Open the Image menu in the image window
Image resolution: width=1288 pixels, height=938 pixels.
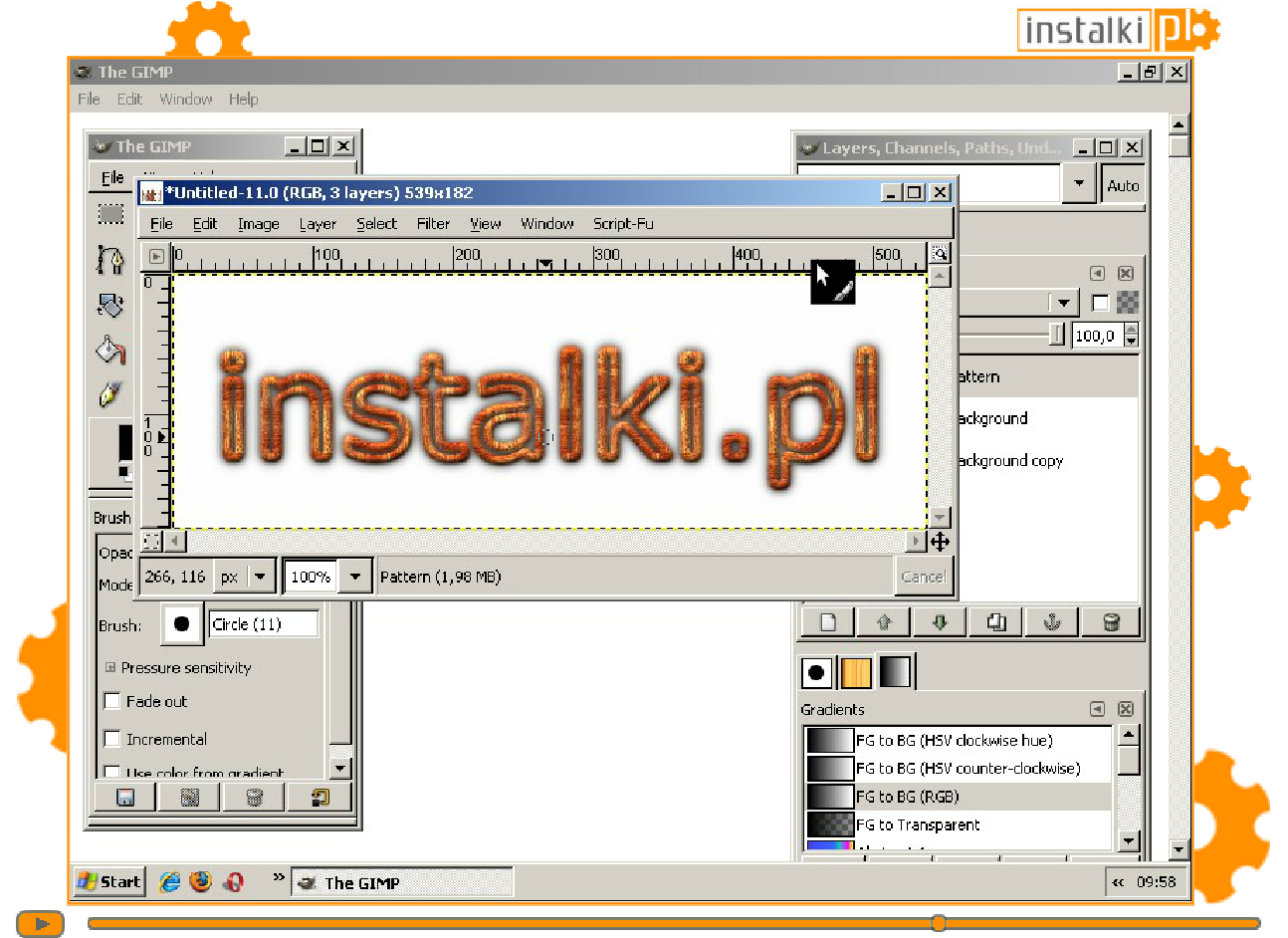click(x=258, y=224)
